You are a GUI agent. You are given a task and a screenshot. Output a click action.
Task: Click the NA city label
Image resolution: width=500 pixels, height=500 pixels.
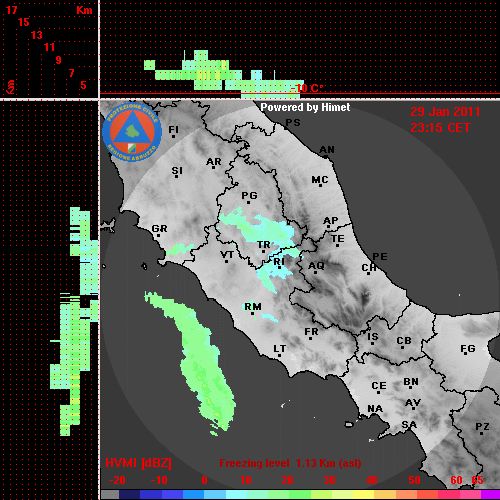[x=375, y=409]
